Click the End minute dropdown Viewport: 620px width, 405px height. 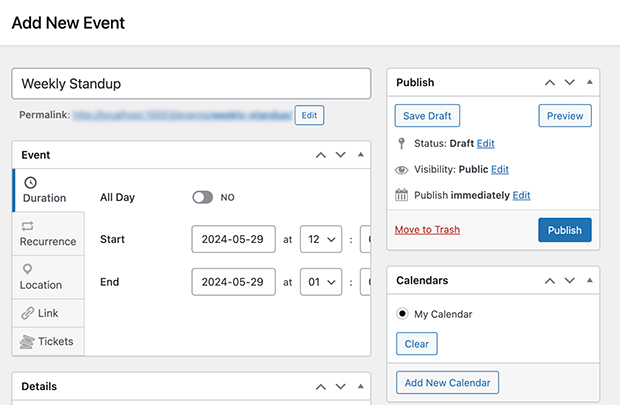(x=365, y=282)
